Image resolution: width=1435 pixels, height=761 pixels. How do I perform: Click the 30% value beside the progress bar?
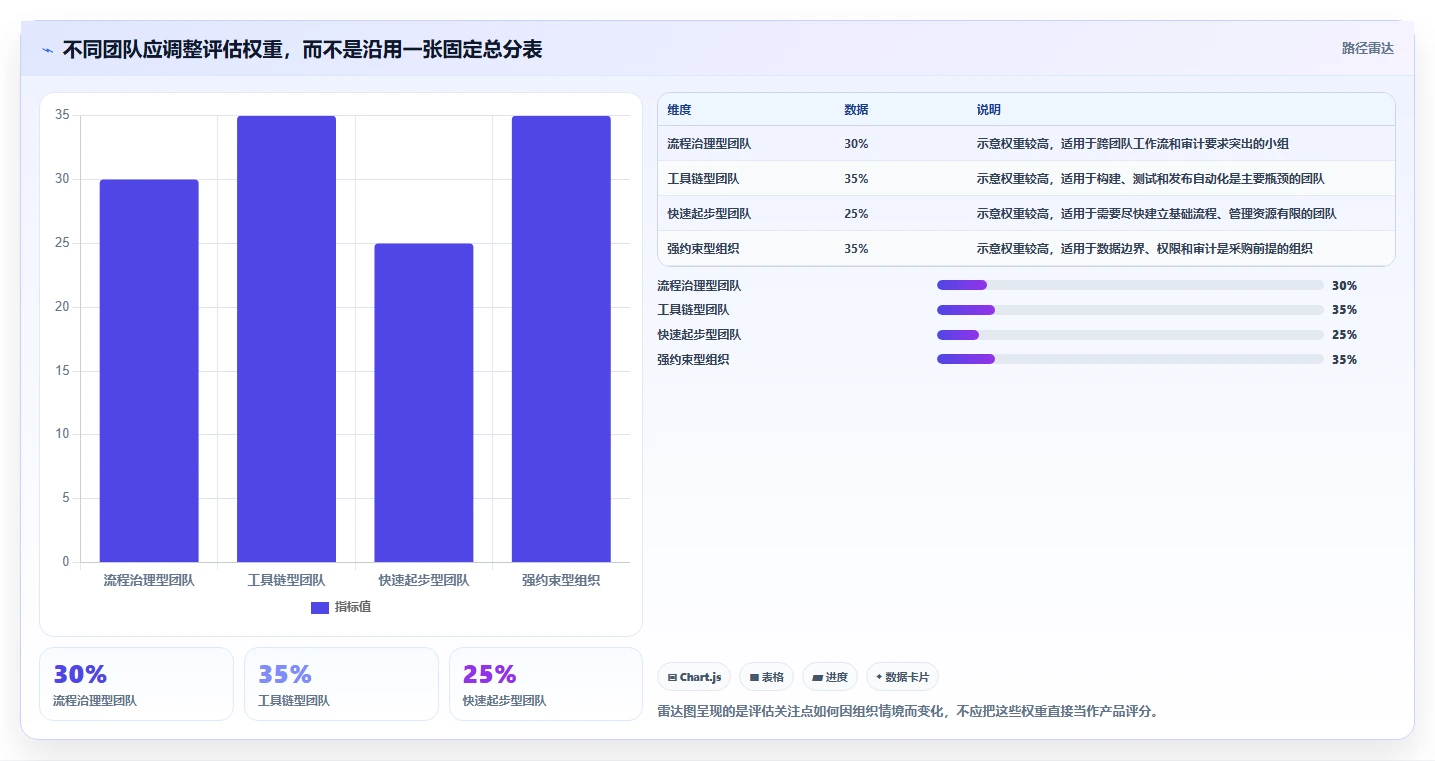point(1344,286)
